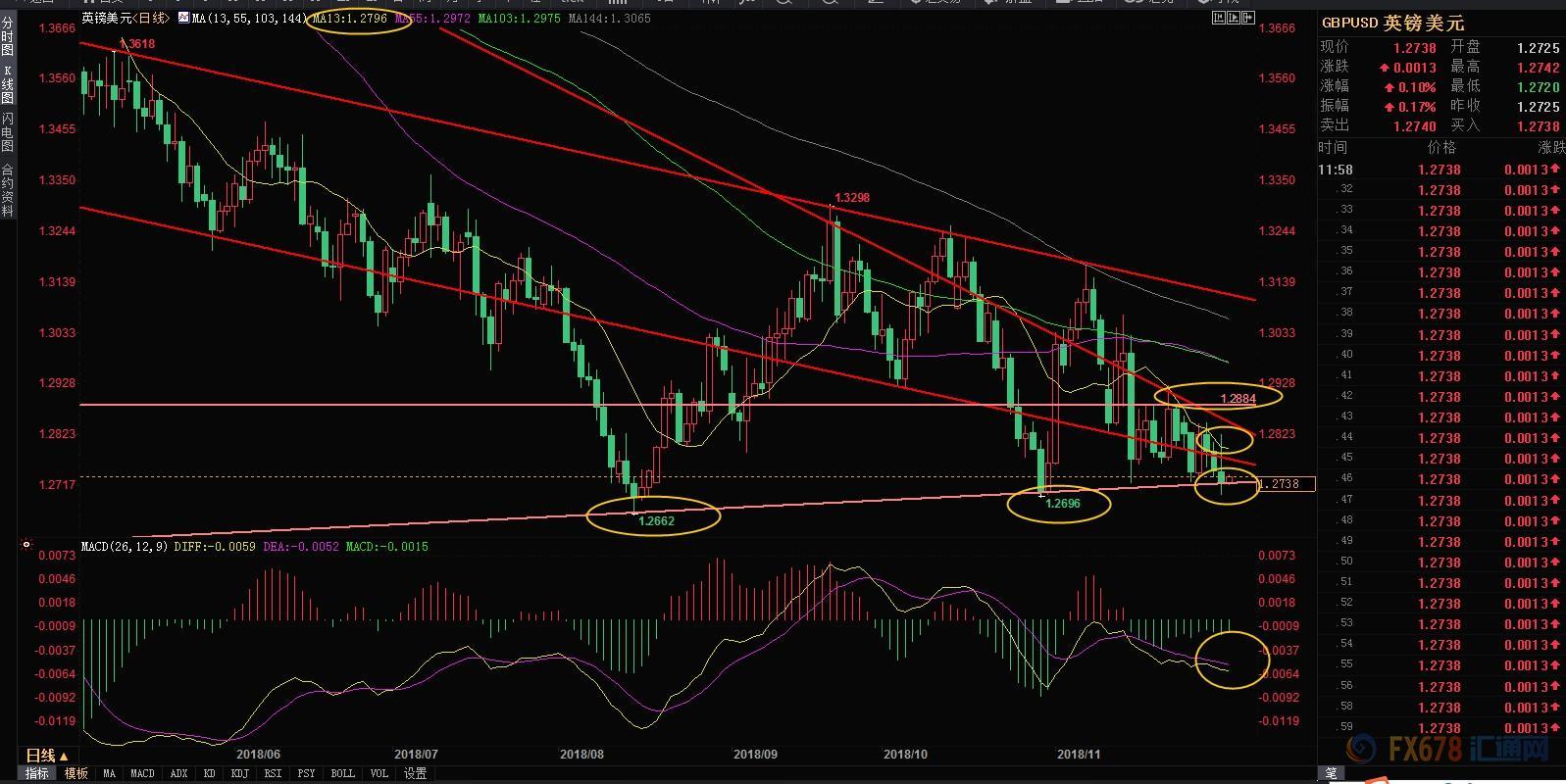Switch indicator to KDJ
This screenshot has height=784, width=1566.
(x=239, y=773)
